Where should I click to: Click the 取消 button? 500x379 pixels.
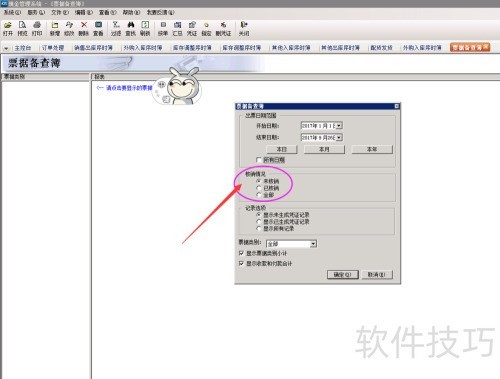click(x=377, y=275)
